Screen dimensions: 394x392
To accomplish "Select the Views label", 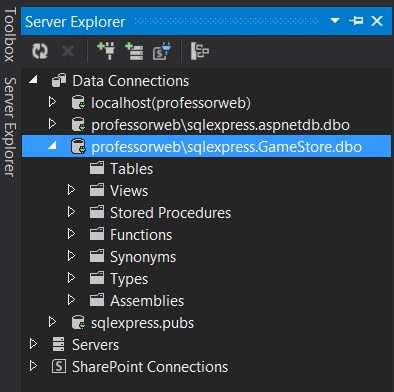I will [x=129, y=191].
